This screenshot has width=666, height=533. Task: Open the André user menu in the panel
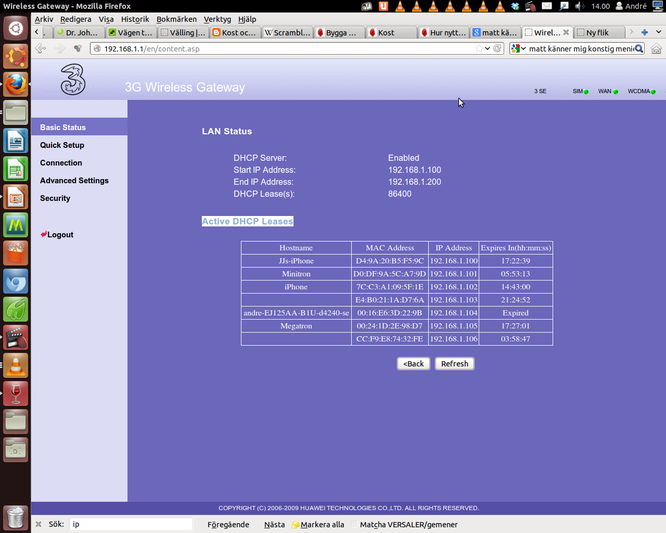tap(631, 6)
